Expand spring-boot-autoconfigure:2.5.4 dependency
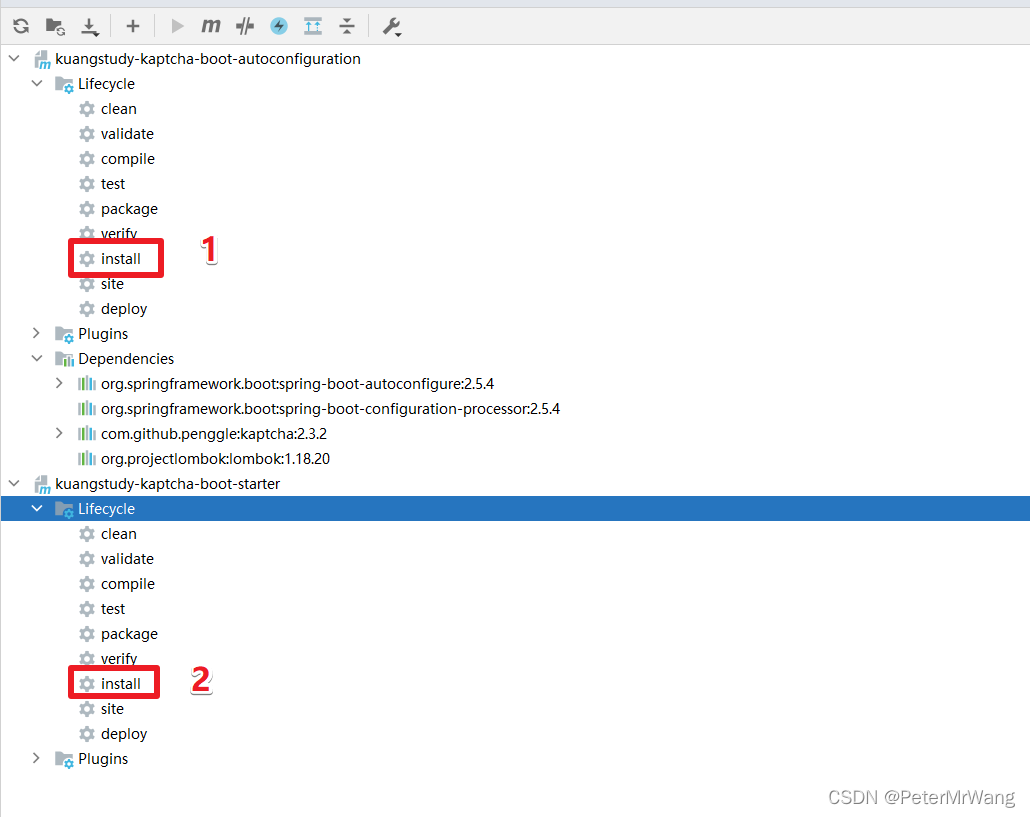This screenshot has height=817, width=1030. (59, 383)
